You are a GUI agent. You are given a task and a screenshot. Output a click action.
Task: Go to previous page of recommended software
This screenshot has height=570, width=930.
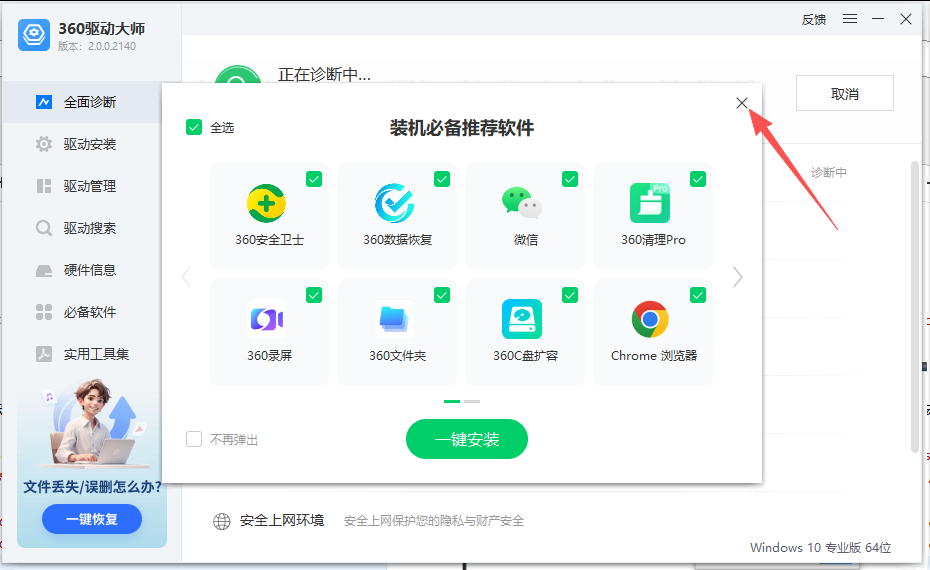[x=186, y=277]
